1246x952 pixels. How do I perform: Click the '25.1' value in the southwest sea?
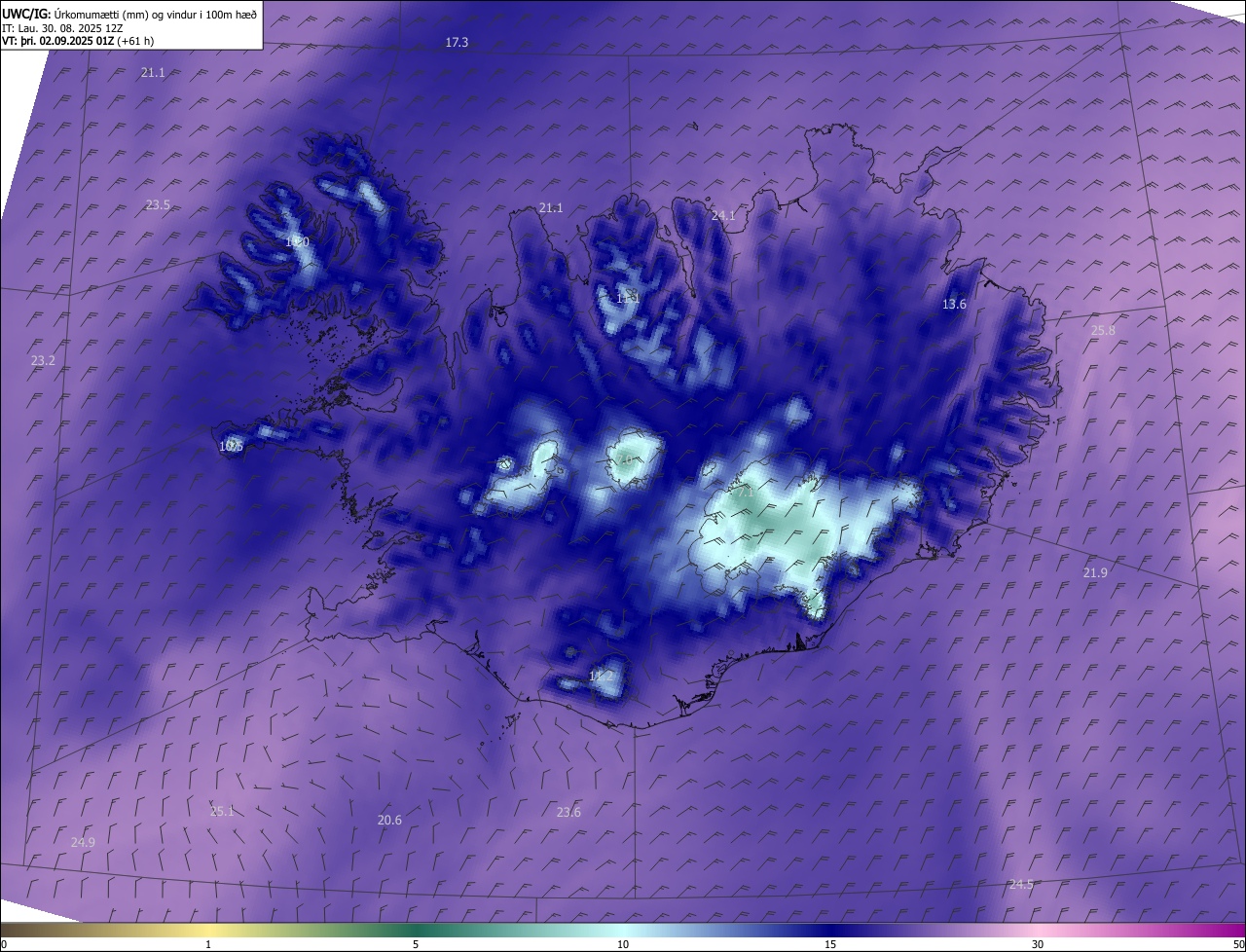(x=222, y=812)
